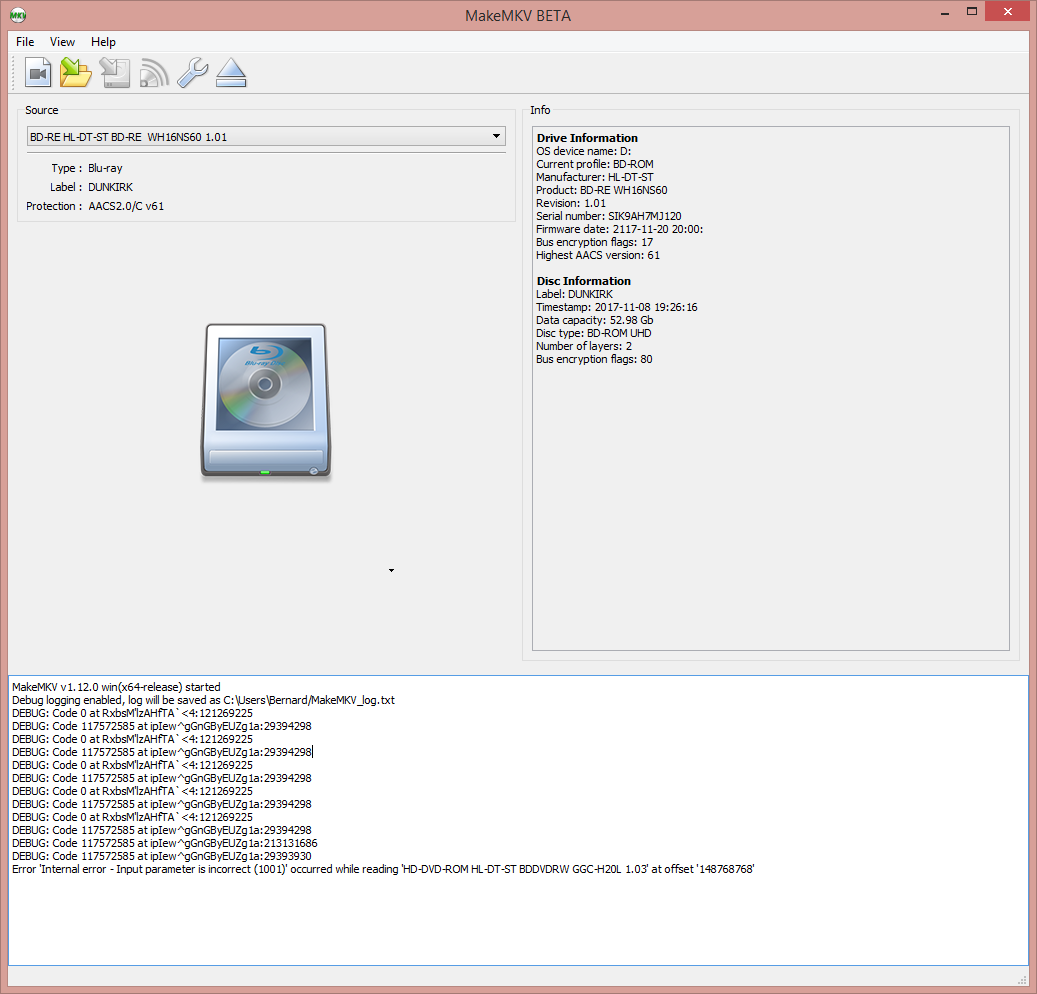Image resolution: width=1037 pixels, height=994 pixels.
Task: Click the MakeMKV logo in the title bar
Action: pos(18,15)
